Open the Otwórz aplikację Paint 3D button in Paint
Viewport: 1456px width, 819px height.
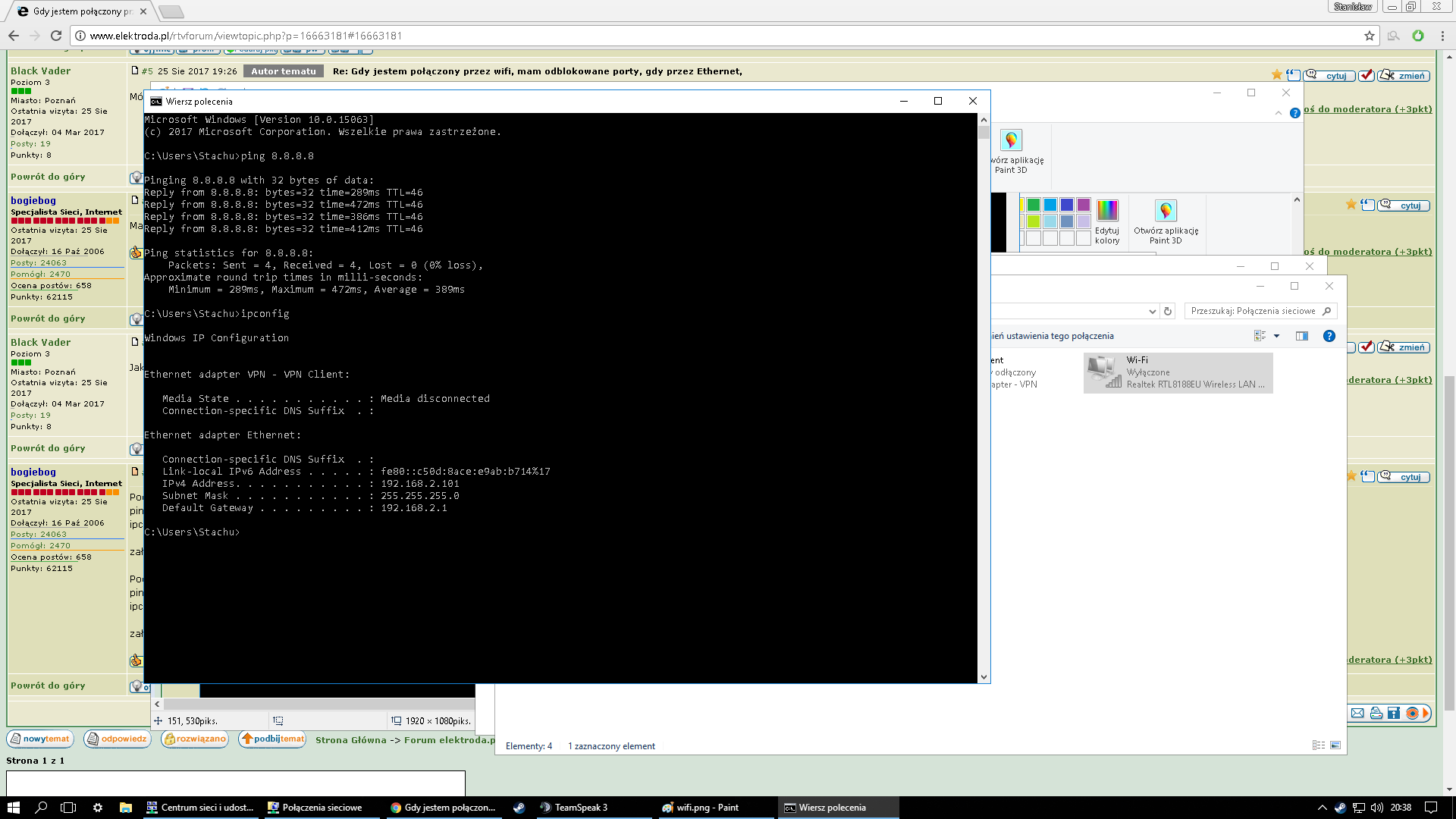(1166, 221)
